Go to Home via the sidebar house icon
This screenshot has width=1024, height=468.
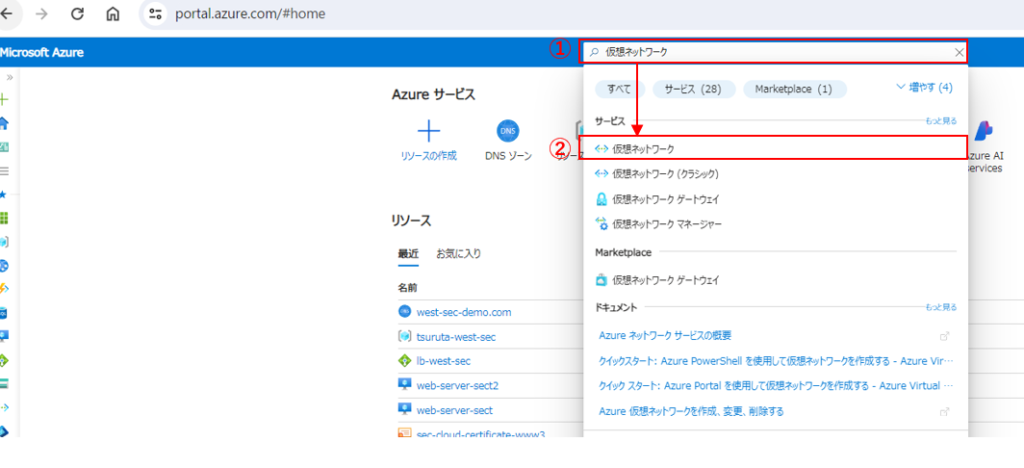[x=4, y=123]
